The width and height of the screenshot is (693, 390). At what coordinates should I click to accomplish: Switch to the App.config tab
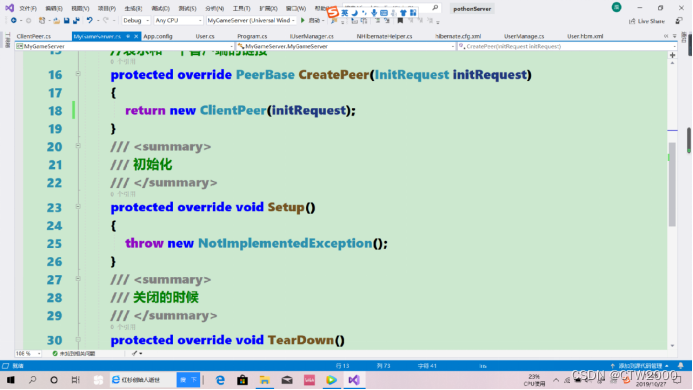[x=158, y=36]
